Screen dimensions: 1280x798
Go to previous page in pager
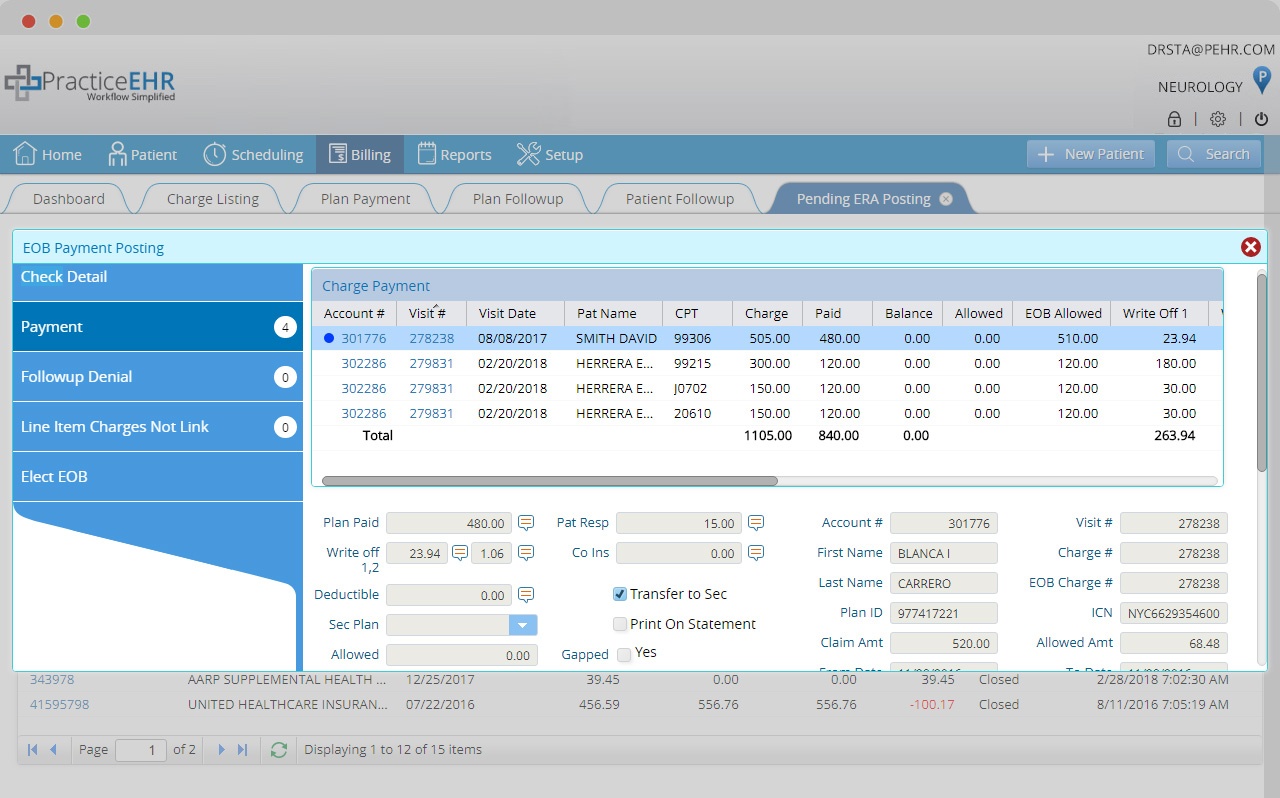pos(54,749)
